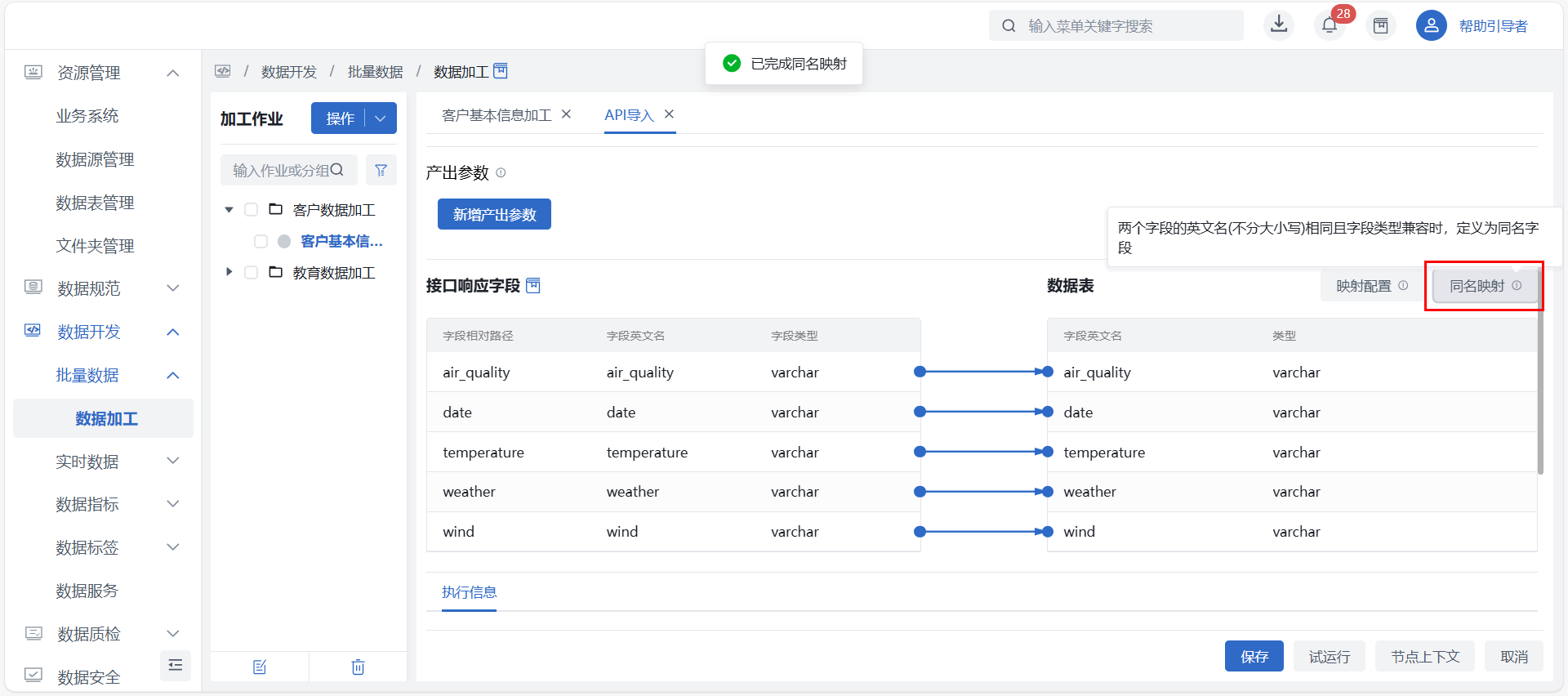Image resolution: width=1568 pixels, height=696 pixels.
Task: Click the 数据质检 sidebar icon
Action: click(x=33, y=633)
